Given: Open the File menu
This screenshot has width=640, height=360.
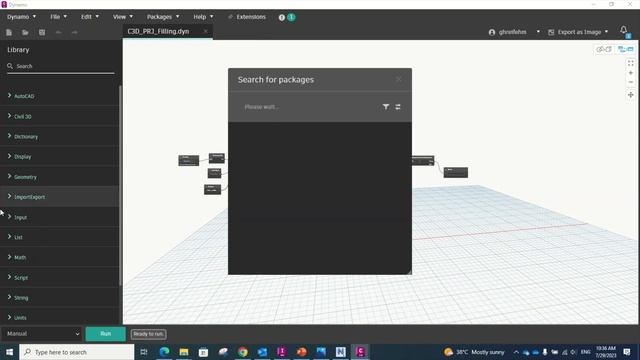Looking at the screenshot, I should (58, 17).
